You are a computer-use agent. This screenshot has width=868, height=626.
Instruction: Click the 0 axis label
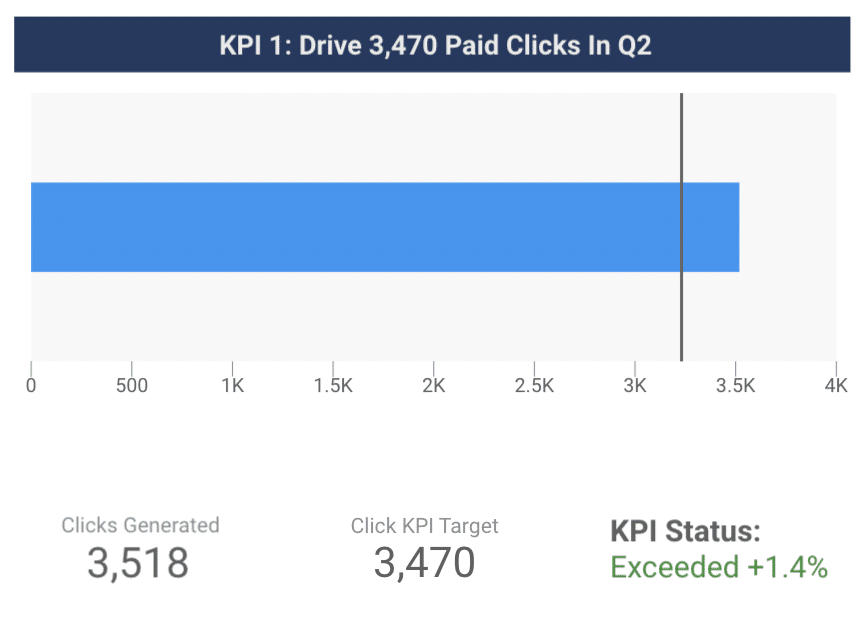point(31,386)
